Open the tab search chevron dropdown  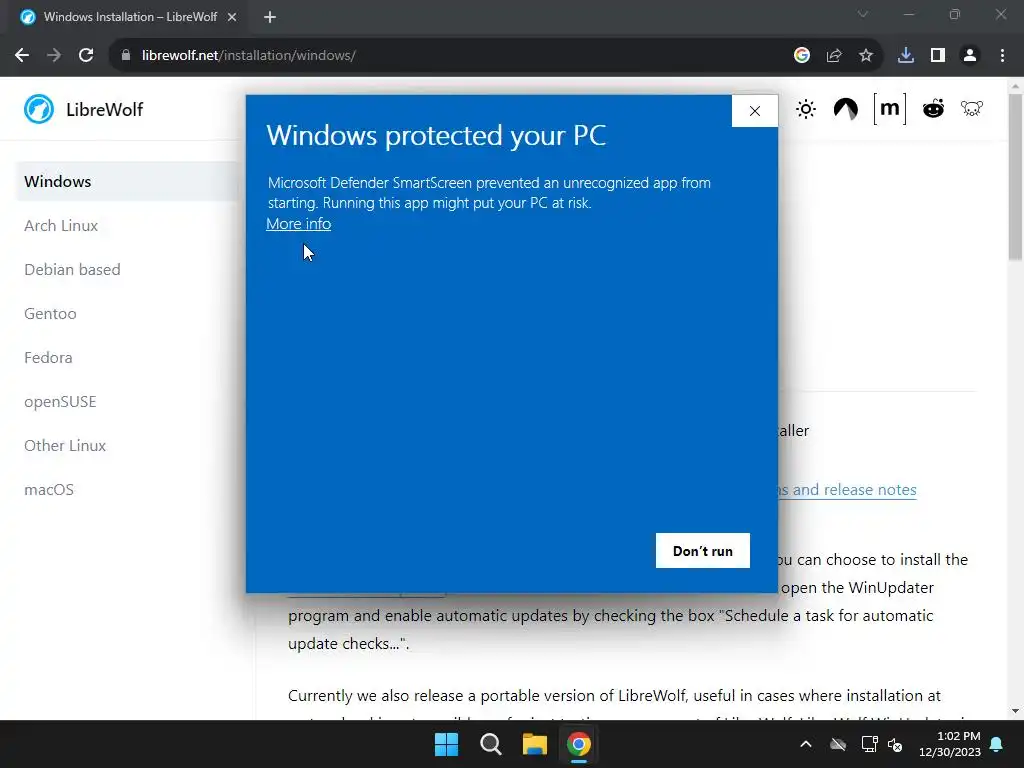coord(863,14)
